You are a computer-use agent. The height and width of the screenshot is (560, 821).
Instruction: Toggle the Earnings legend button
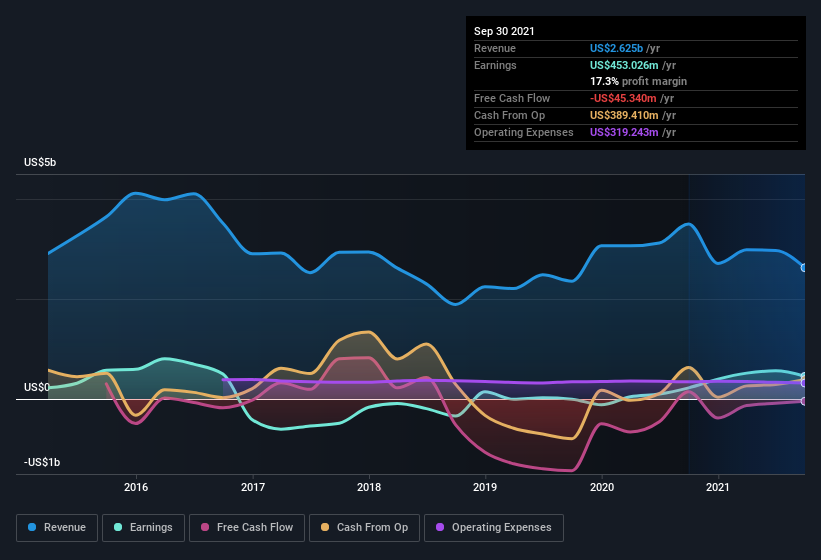click(x=143, y=528)
